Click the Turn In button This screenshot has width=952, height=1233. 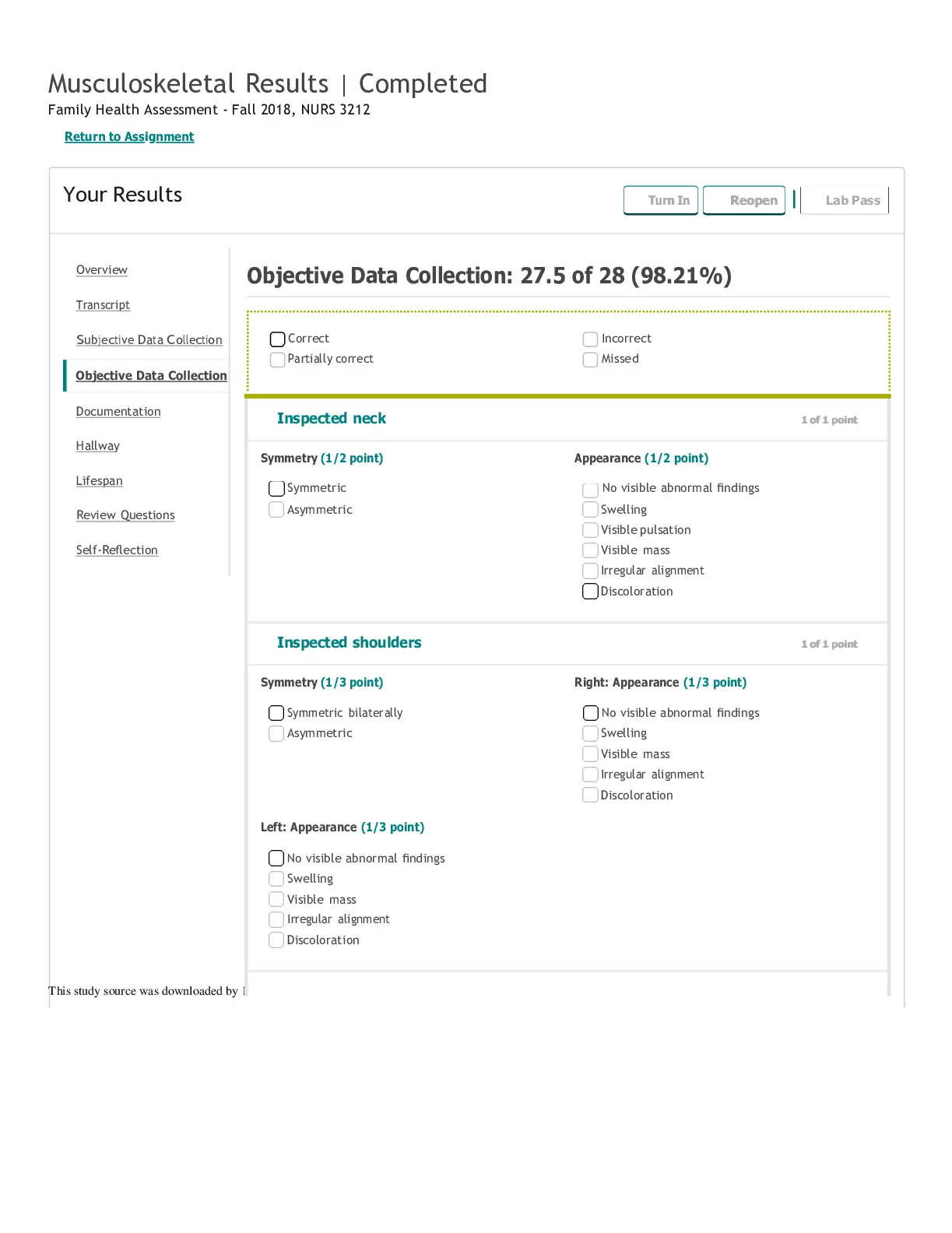click(x=661, y=201)
